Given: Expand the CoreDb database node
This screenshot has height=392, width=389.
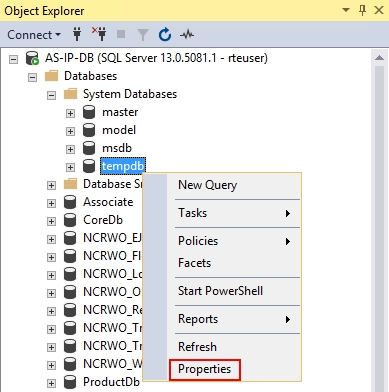Looking at the screenshot, I should pos(51,221).
